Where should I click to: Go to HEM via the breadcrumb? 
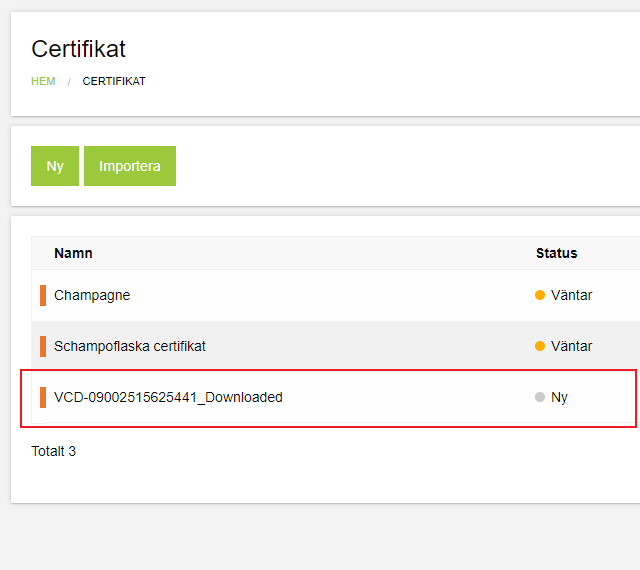pos(43,81)
